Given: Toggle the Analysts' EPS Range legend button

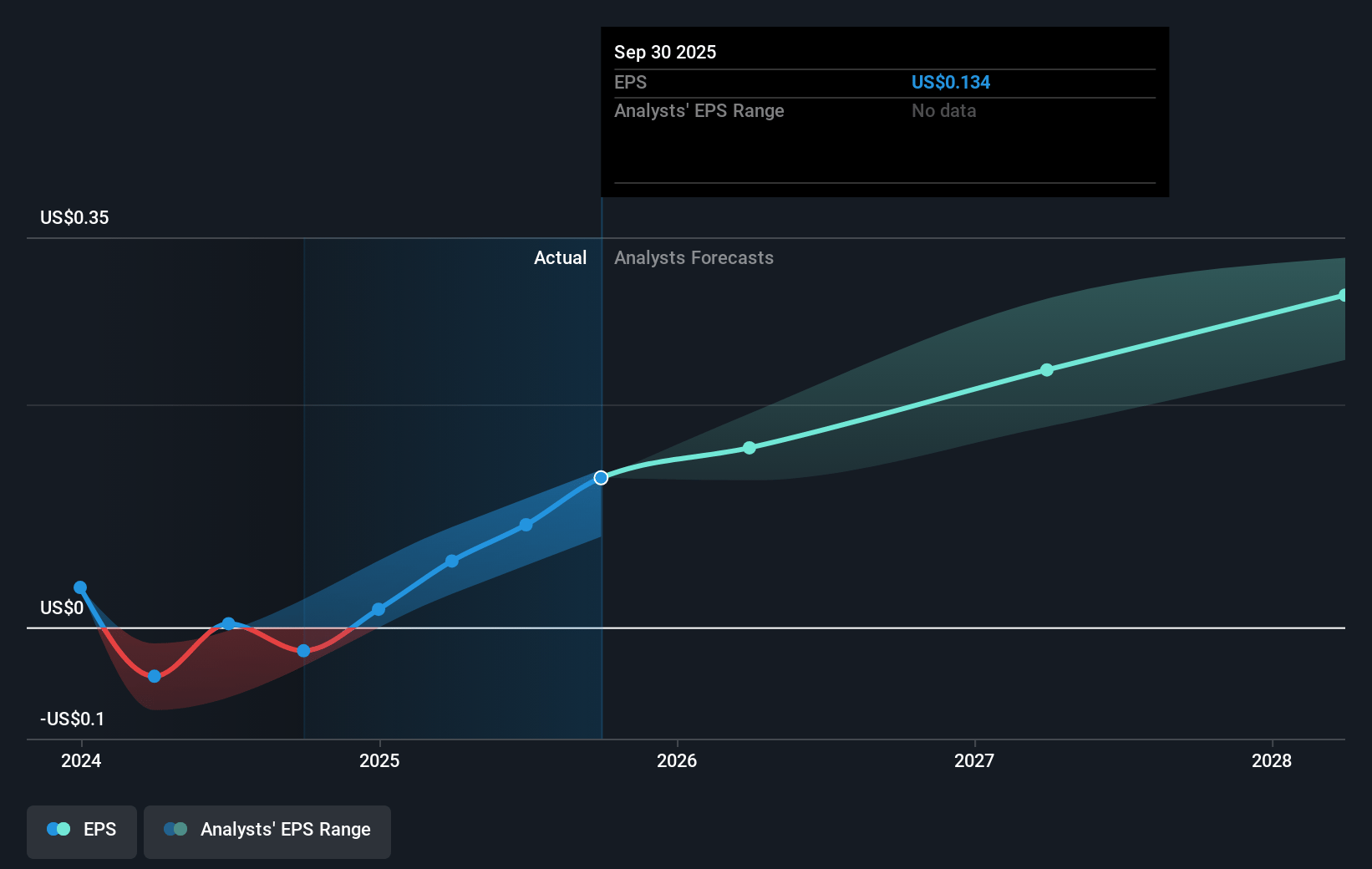Looking at the screenshot, I should (x=267, y=831).
